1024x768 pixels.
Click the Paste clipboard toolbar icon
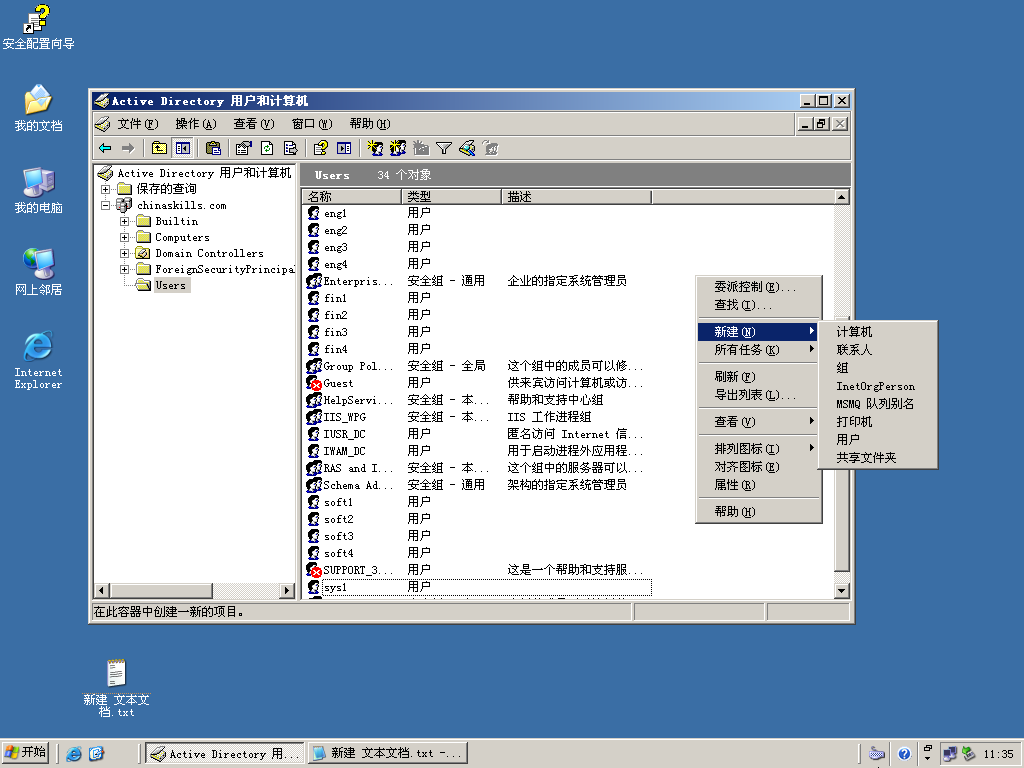tap(213, 148)
